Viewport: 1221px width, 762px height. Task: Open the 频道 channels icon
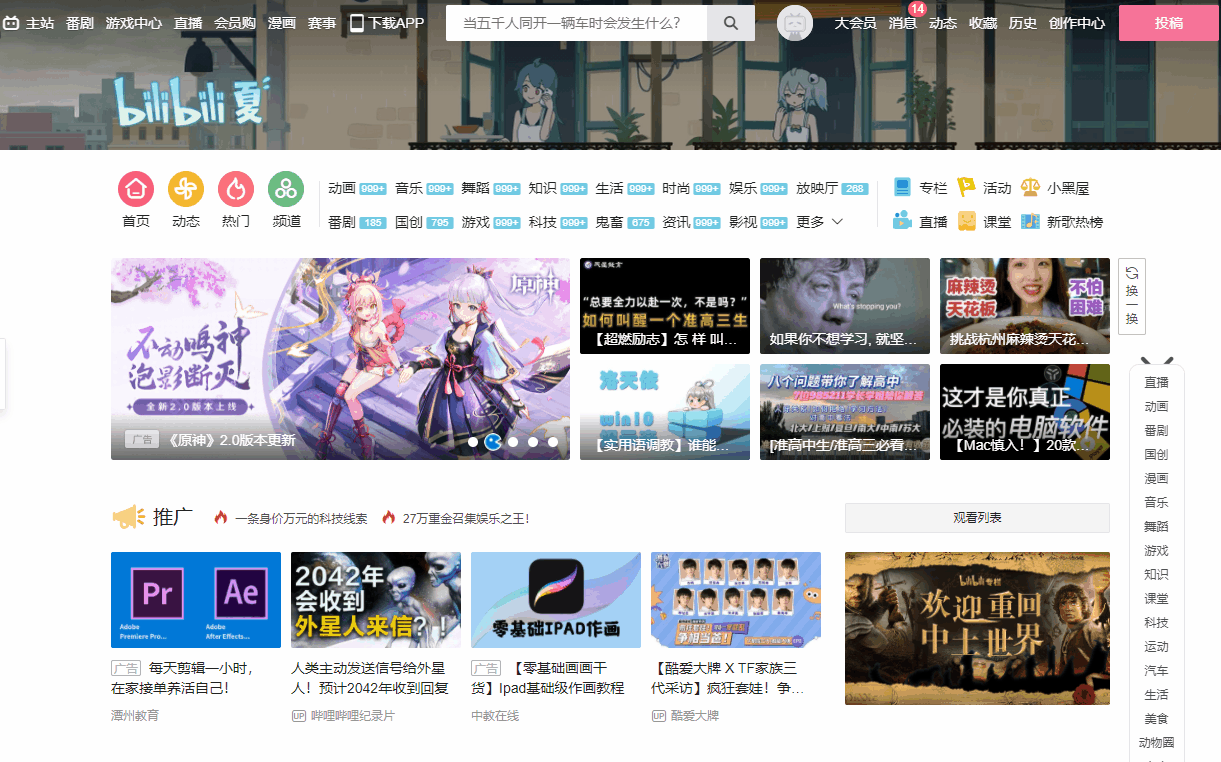pos(286,190)
